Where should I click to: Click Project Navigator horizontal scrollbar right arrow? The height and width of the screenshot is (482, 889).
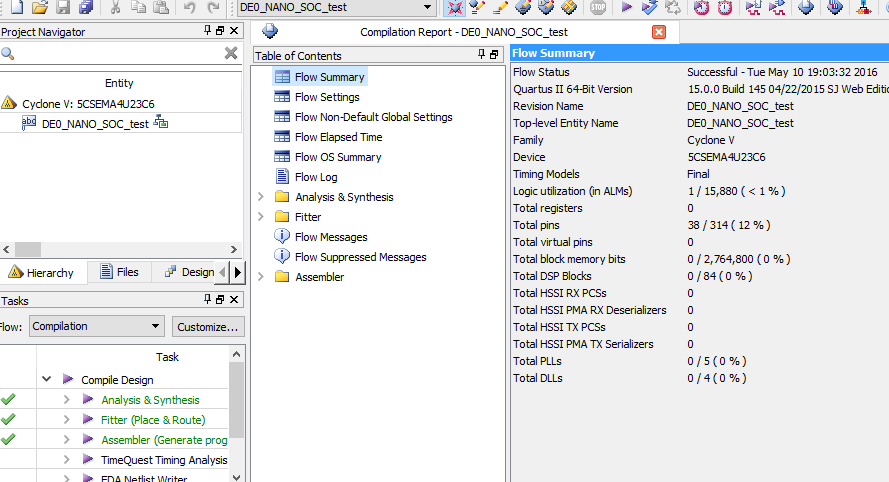point(234,250)
